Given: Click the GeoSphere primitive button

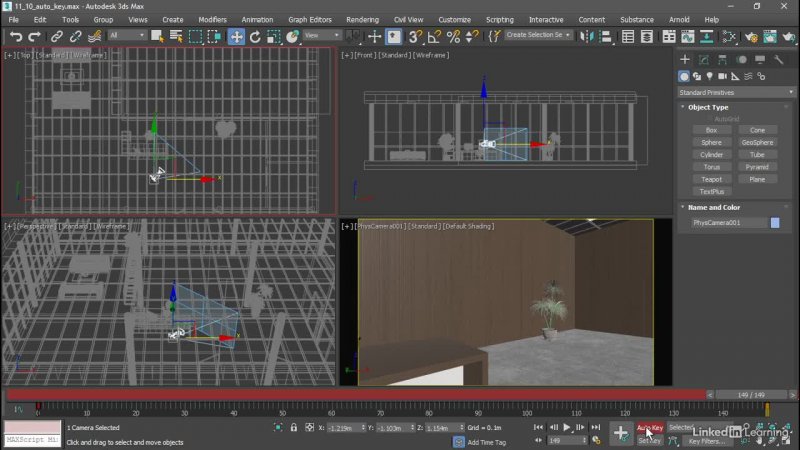Looking at the screenshot, I should [757, 142].
